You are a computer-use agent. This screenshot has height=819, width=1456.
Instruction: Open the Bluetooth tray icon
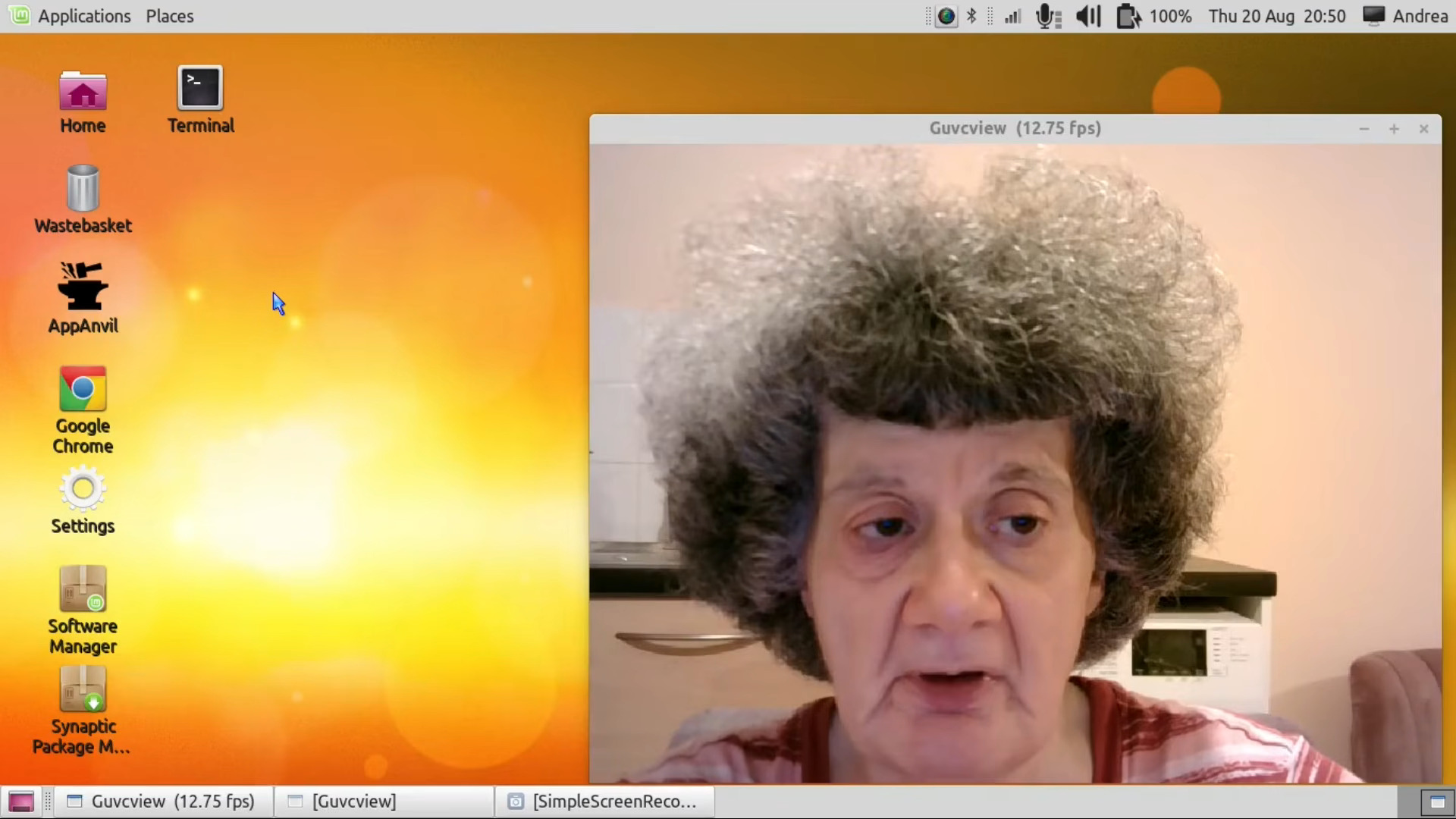(x=971, y=16)
